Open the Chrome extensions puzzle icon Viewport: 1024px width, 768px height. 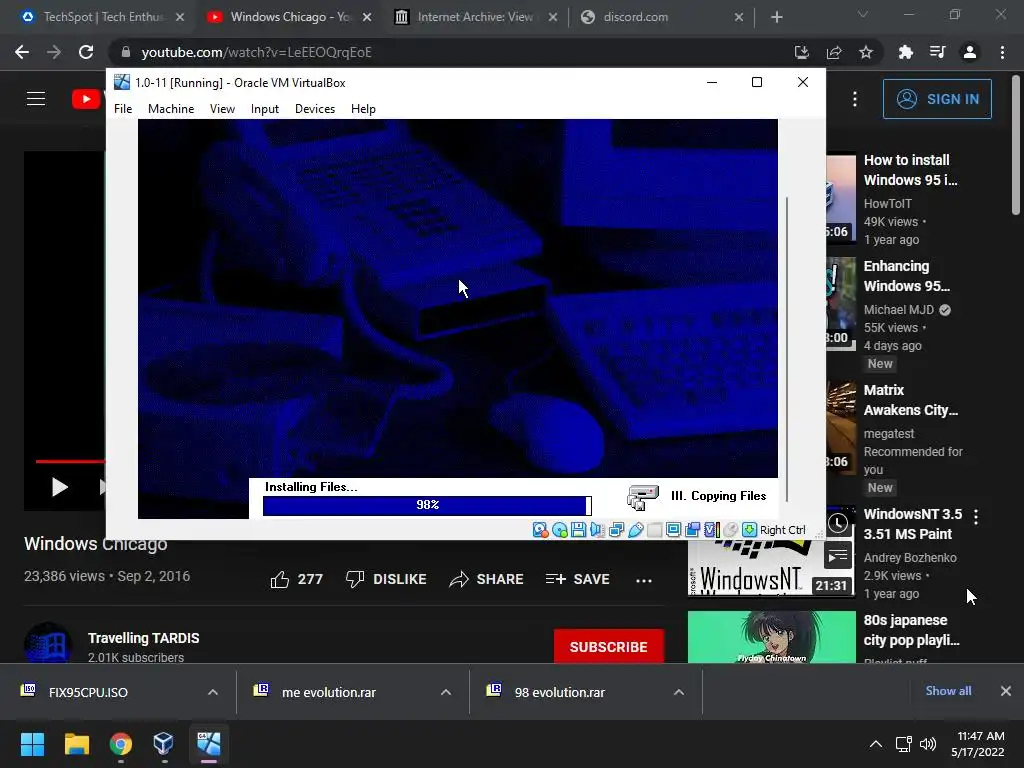point(905,52)
